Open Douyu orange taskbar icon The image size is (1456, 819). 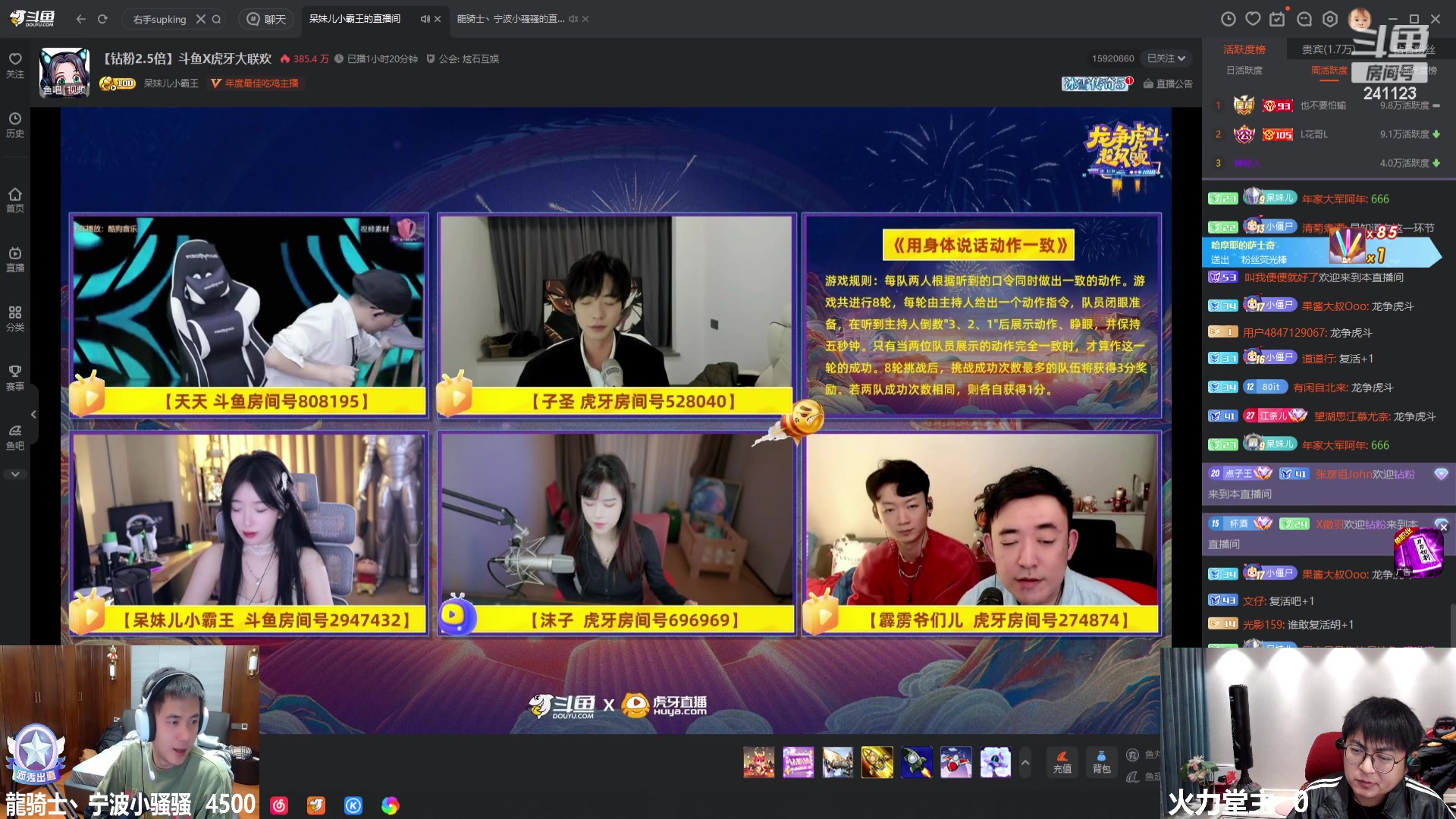pos(316,805)
